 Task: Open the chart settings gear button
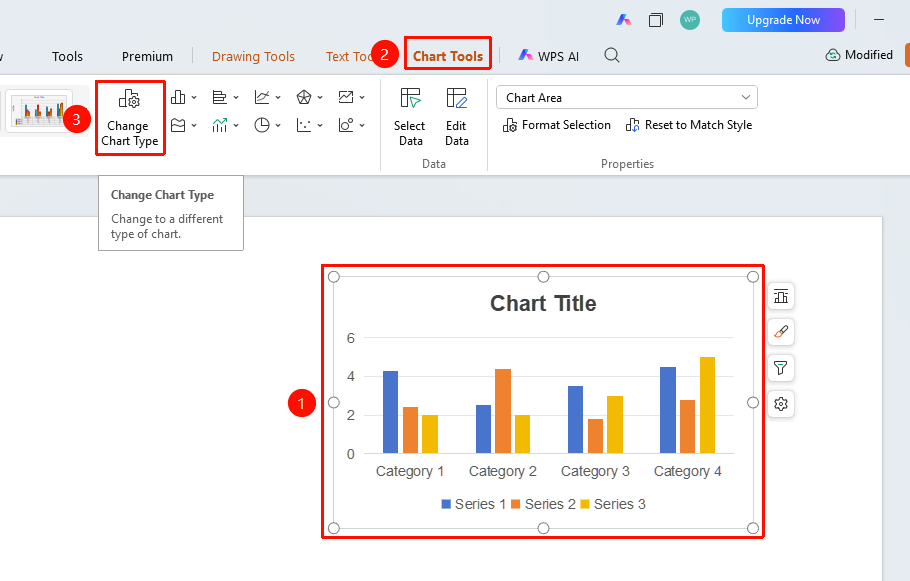point(781,403)
